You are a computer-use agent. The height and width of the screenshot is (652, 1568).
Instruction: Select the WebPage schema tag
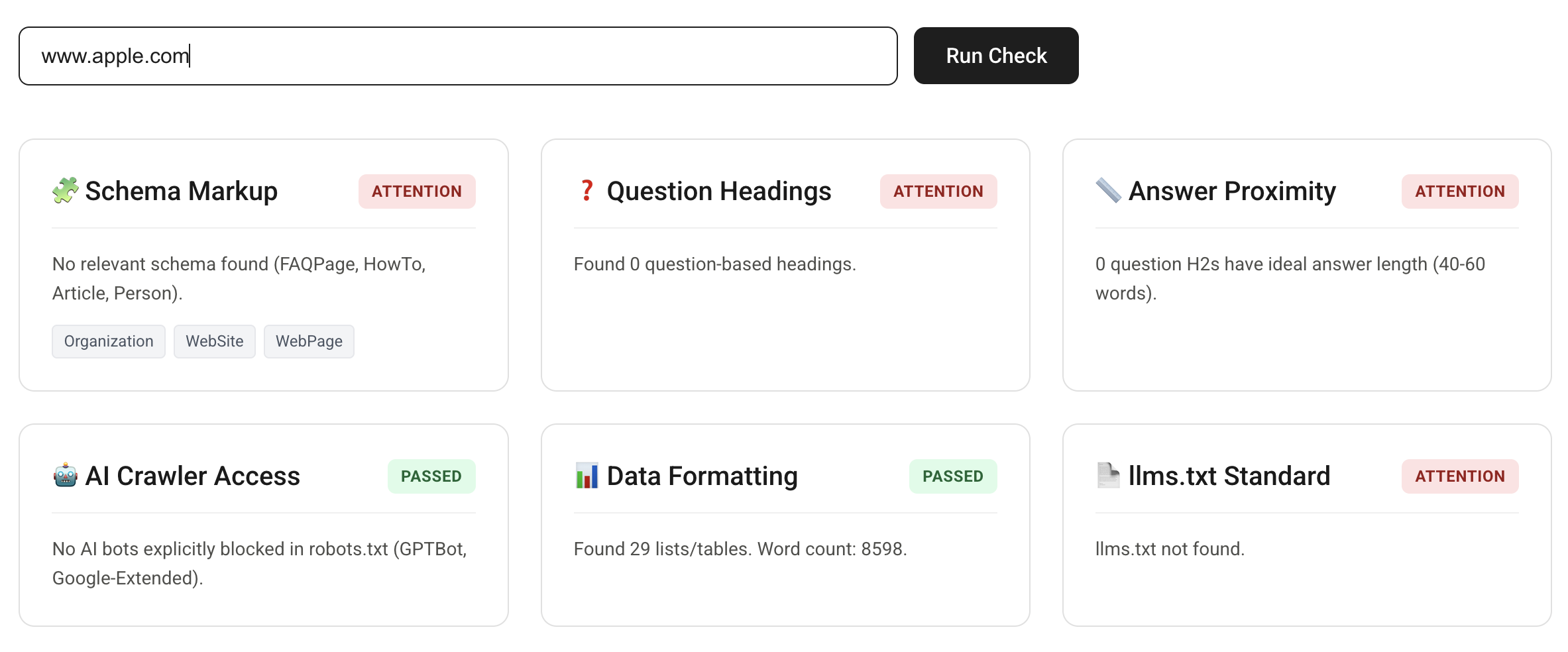click(309, 341)
